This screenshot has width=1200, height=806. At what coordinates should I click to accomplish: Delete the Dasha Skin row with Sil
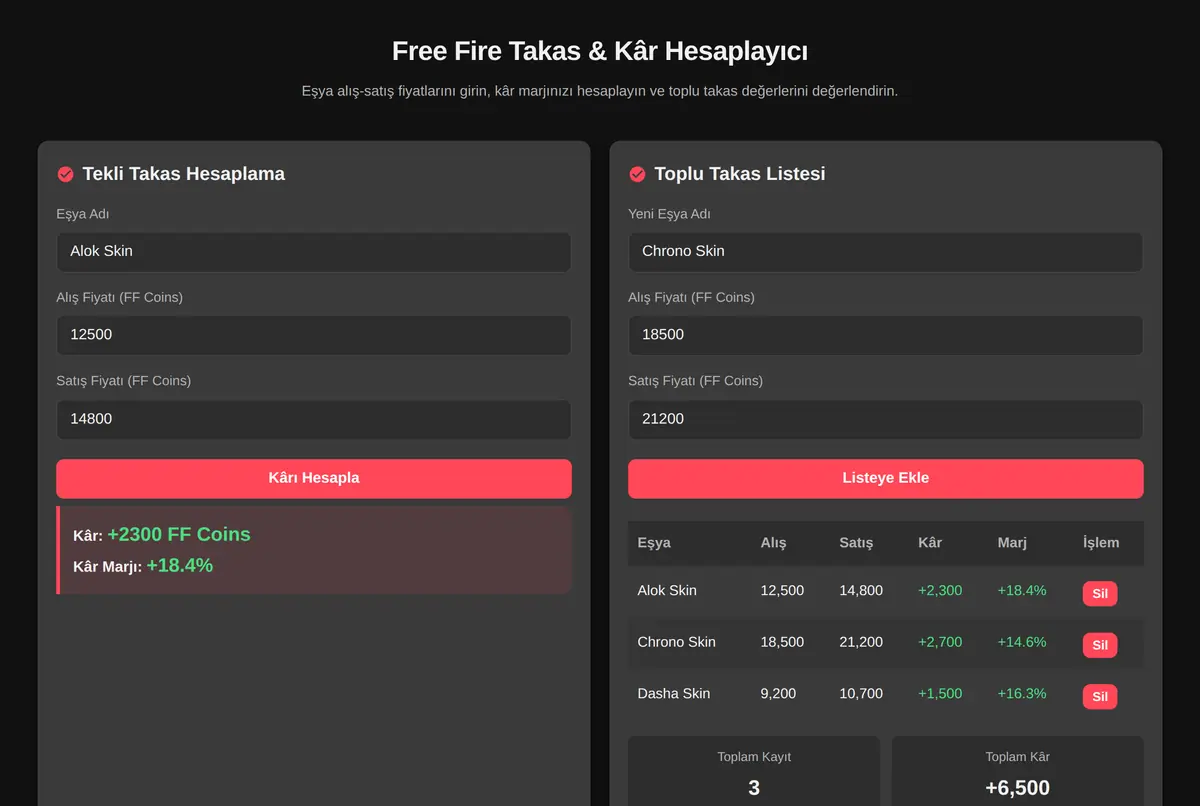coord(1100,696)
